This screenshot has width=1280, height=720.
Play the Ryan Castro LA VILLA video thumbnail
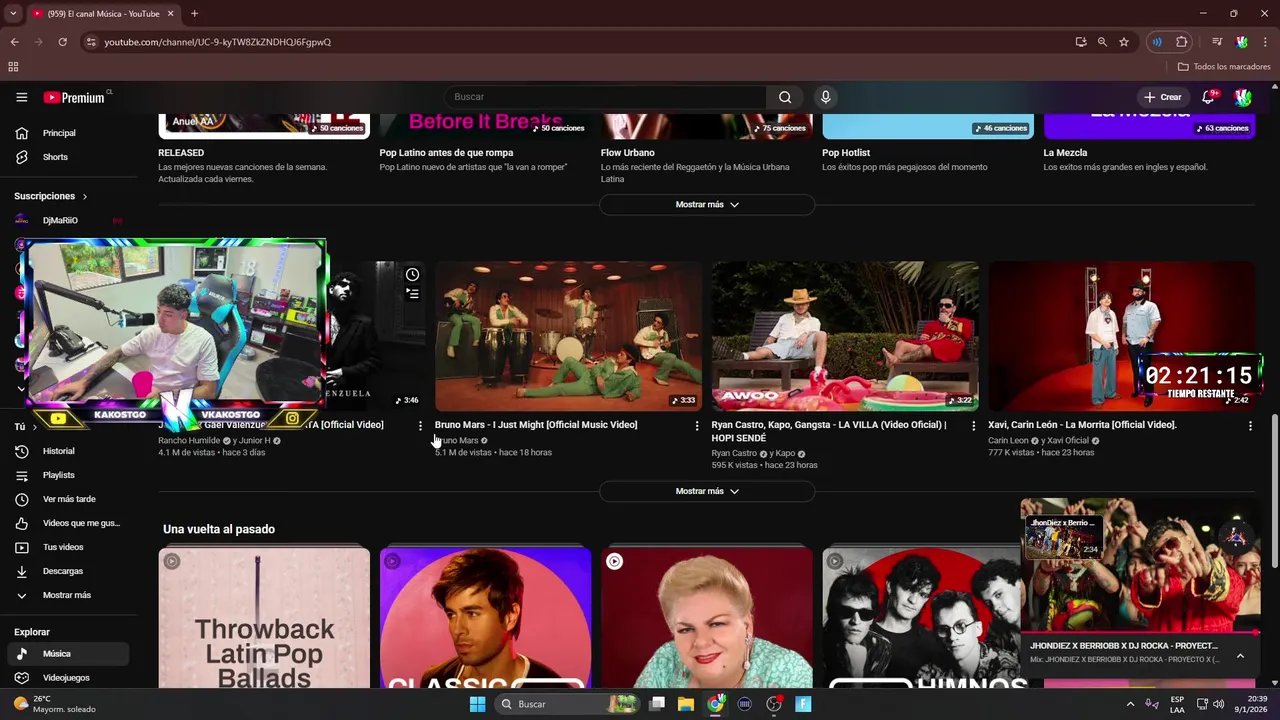coord(845,336)
